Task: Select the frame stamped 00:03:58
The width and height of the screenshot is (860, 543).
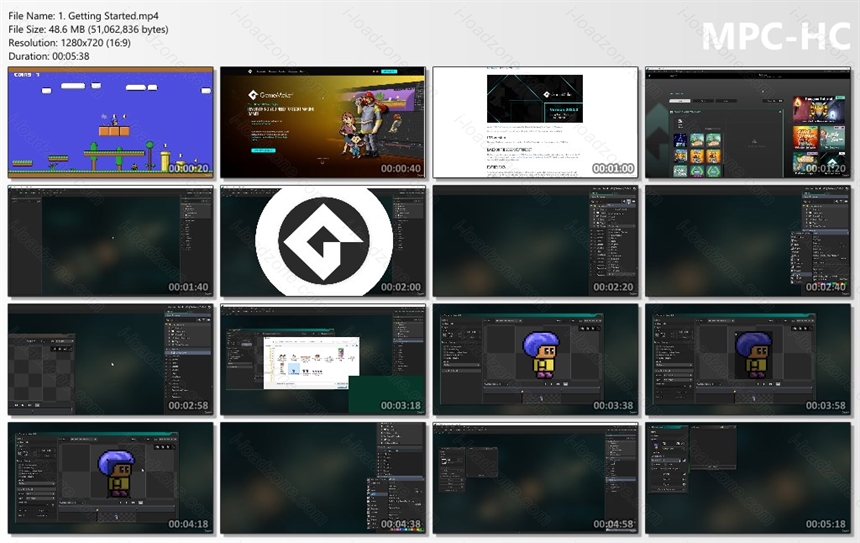Action: pyautogui.click(x=748, y=360)
